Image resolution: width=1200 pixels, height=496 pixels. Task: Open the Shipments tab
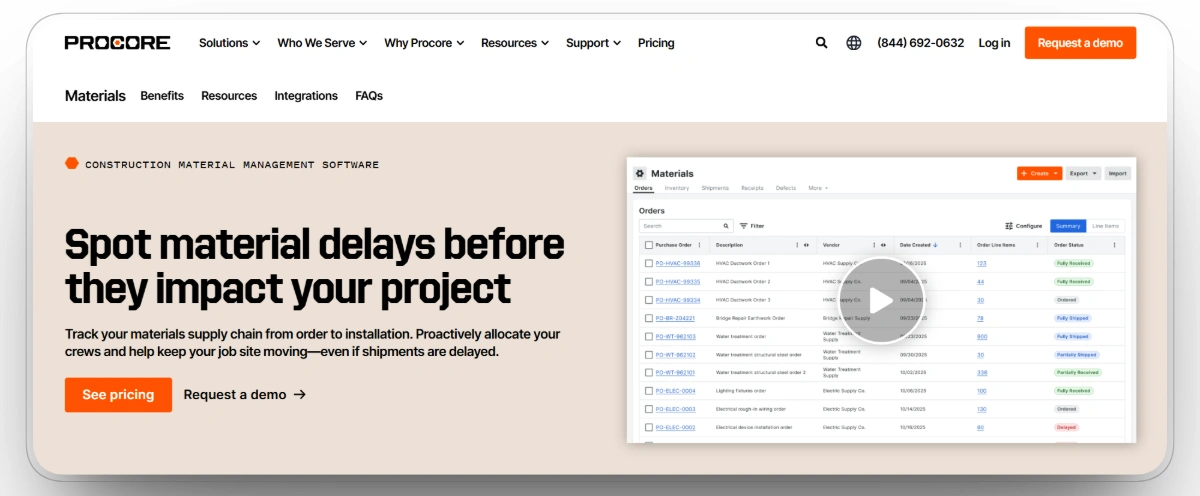[715, 188]
